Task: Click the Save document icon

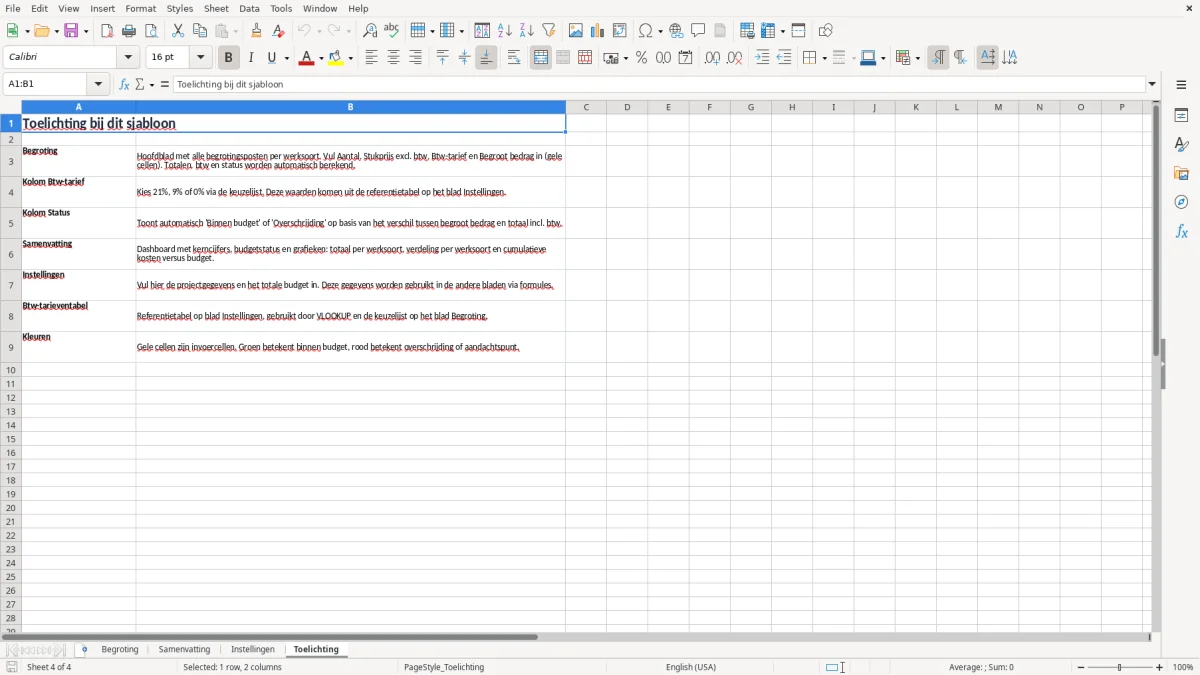Action: pyautogui.click(x=71, y=31)
